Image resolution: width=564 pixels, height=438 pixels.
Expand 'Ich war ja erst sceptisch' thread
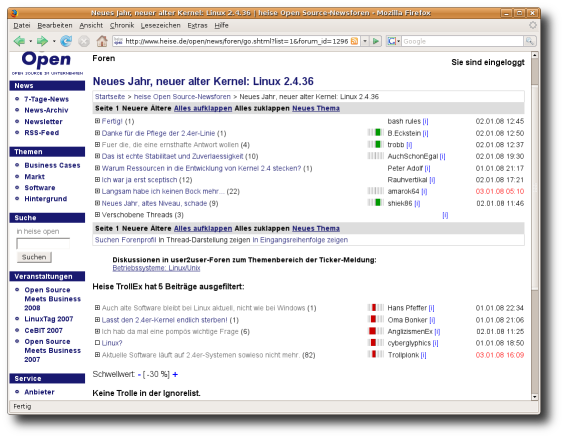coord(97,179)
